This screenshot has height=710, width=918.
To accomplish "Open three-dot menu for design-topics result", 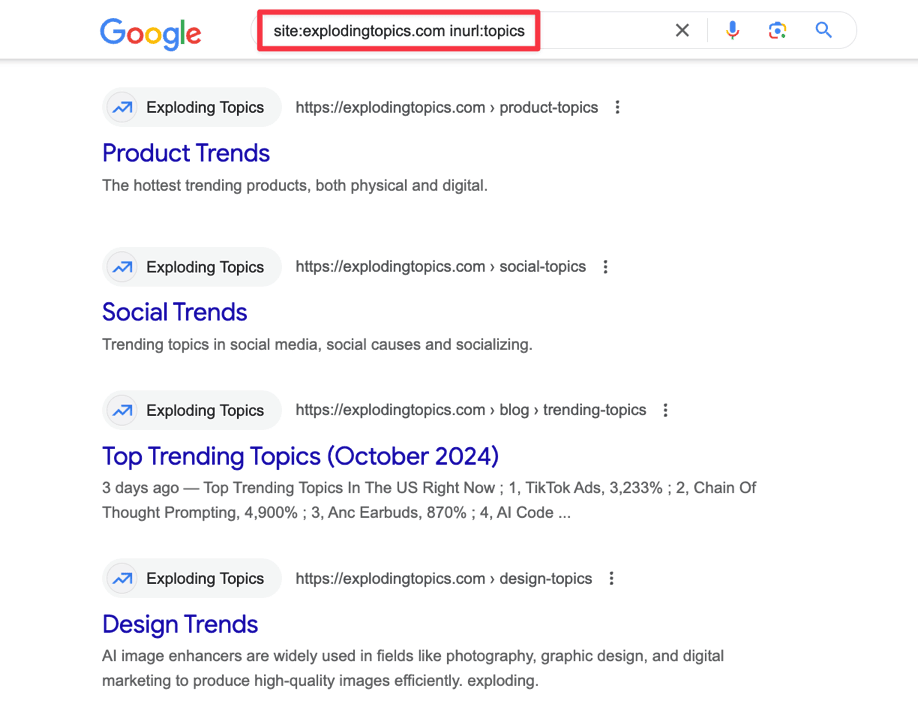I will coord(611,578).
